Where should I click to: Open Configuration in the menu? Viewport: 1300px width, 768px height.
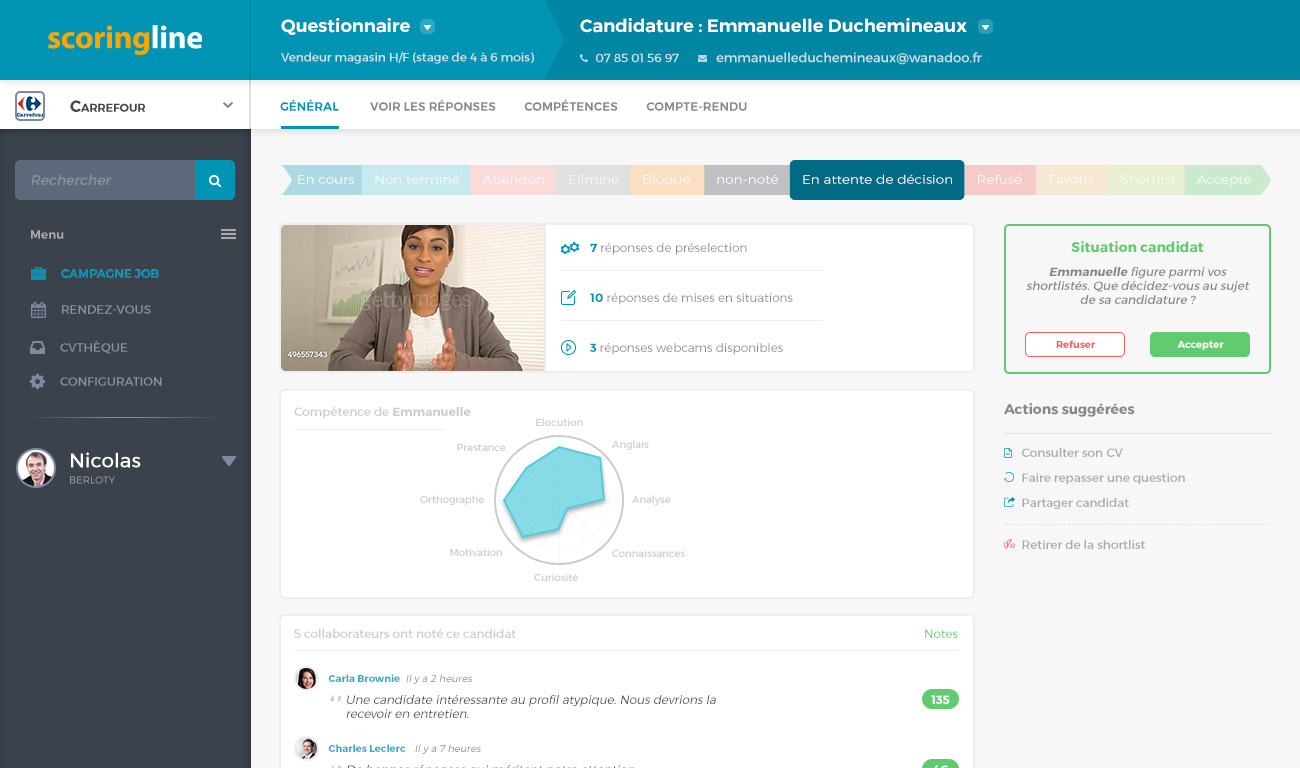click(111, 381)
